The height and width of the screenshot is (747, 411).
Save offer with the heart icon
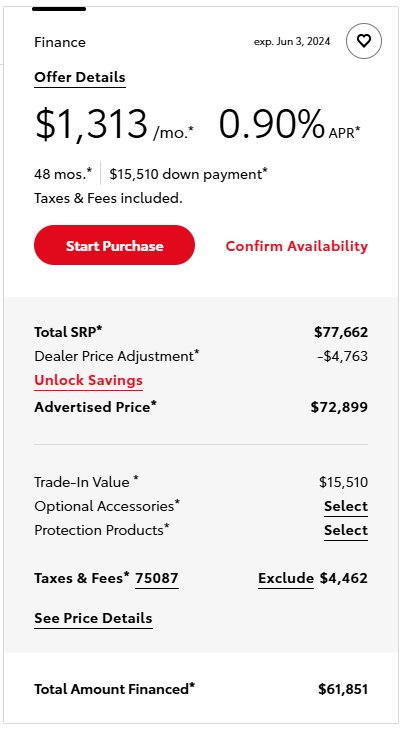(363, 41)
